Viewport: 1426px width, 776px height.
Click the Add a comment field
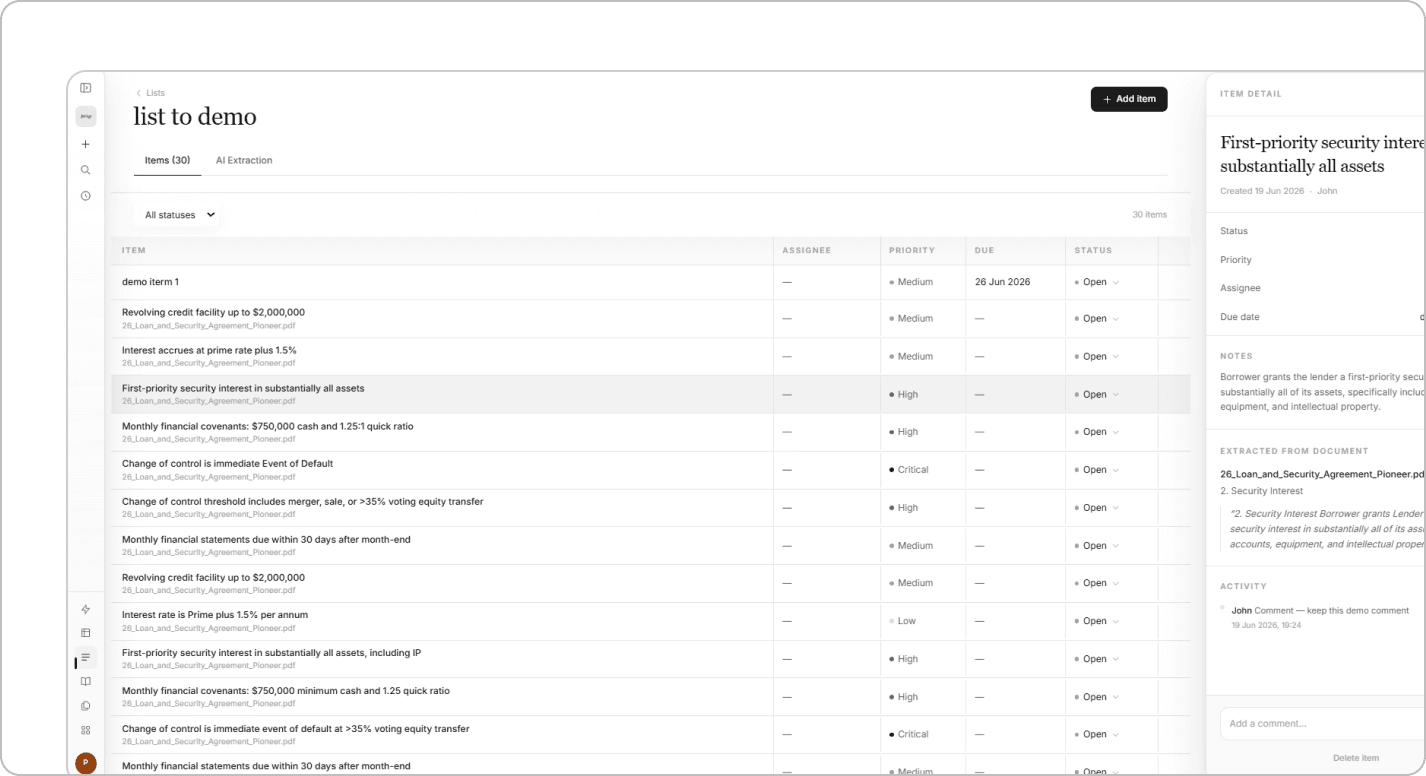click(x=1322, y=724)
